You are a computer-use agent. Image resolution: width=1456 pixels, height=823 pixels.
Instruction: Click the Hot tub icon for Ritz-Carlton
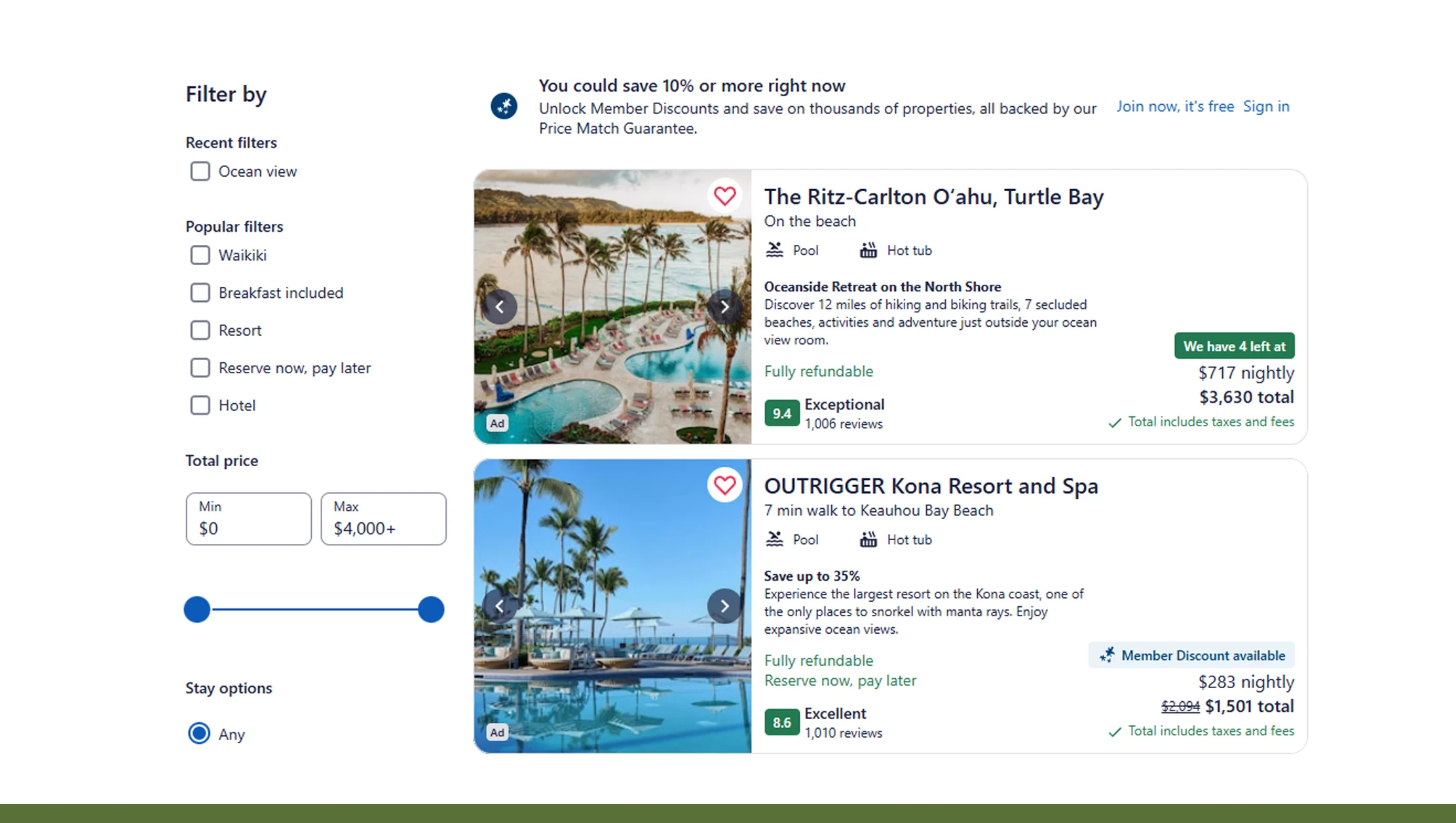coord(868,249)
